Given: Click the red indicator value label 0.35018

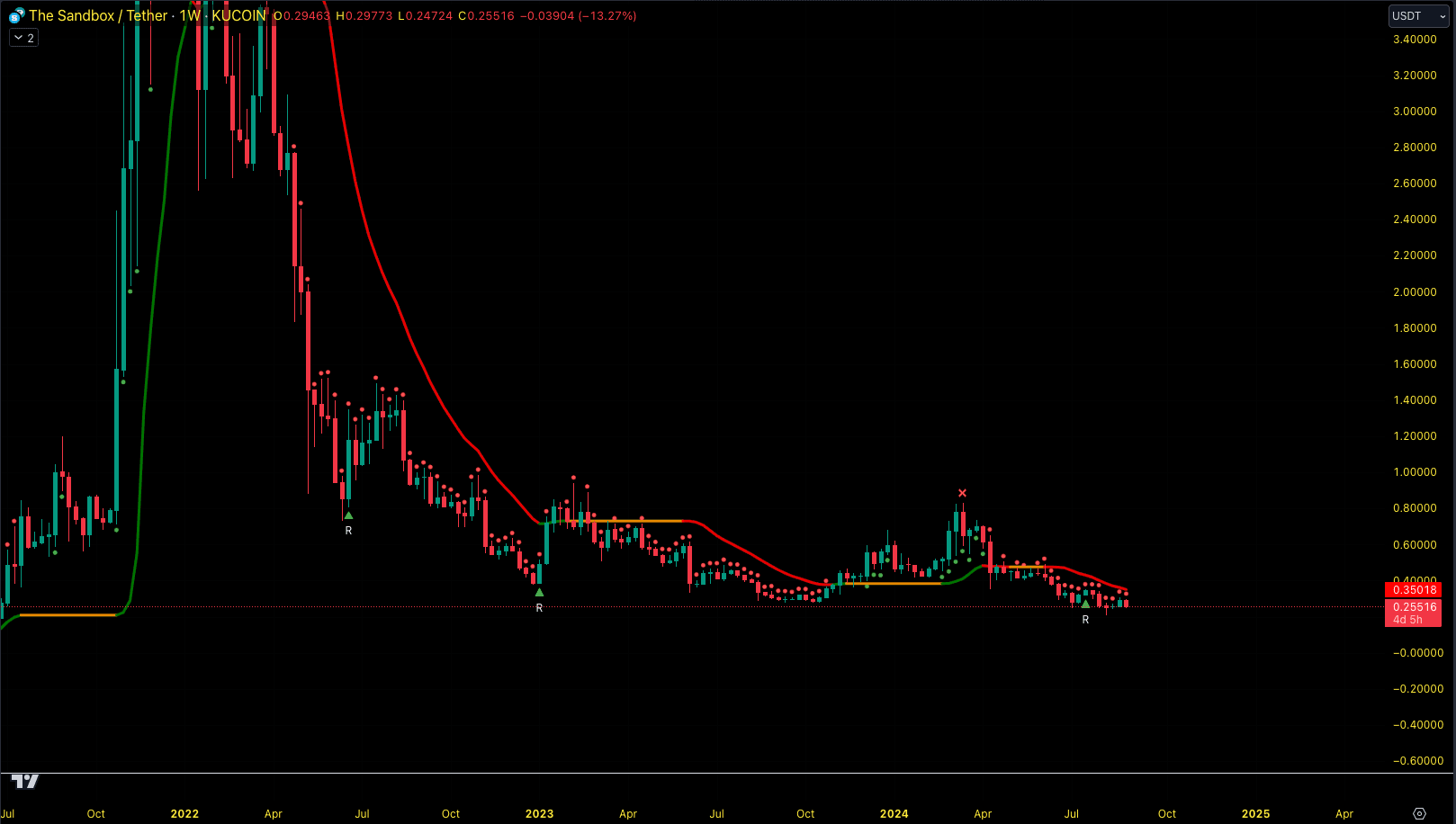Looking at the screenshot, I should click(x=1414, y=590).
